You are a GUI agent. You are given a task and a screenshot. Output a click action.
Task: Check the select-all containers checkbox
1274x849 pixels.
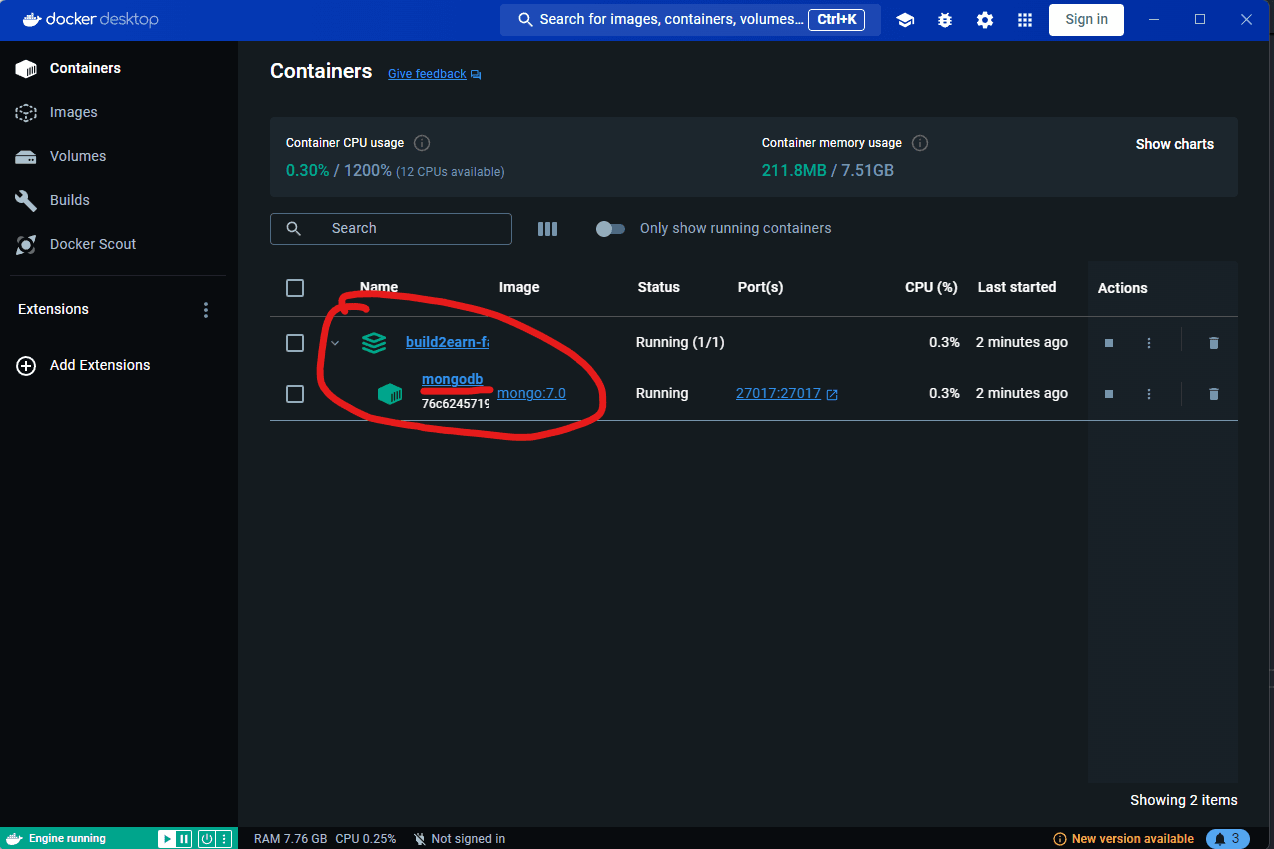tap(295, 288)
